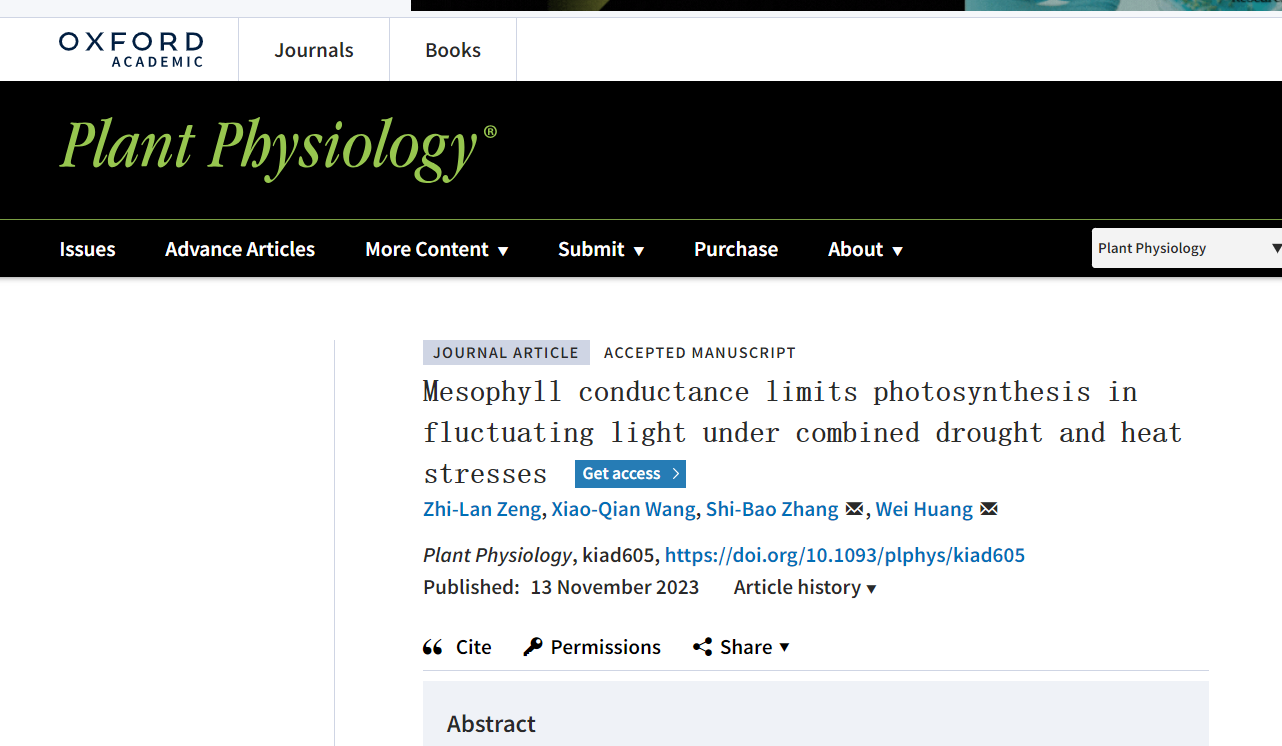Expand the More Content menu
This screenshot has width=1282, height=746.
[x=436, y=249]
